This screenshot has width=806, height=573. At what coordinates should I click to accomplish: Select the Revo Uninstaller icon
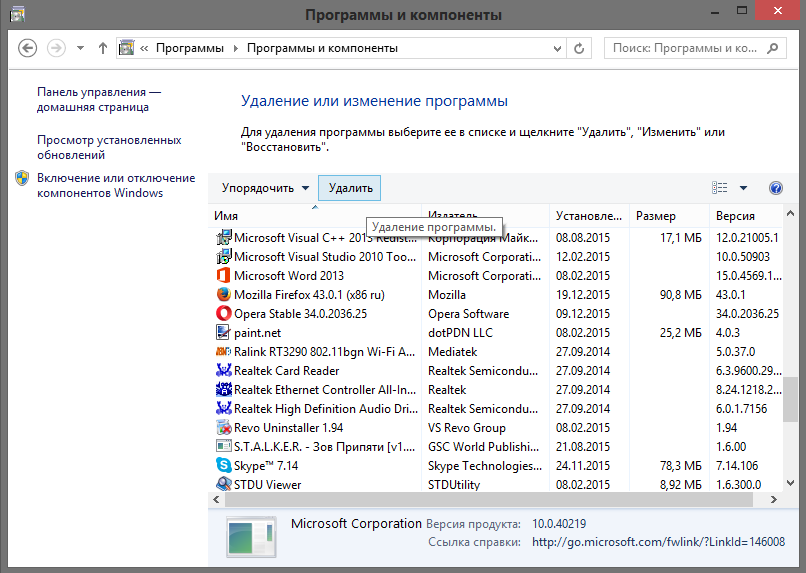[x=224, y=428]
